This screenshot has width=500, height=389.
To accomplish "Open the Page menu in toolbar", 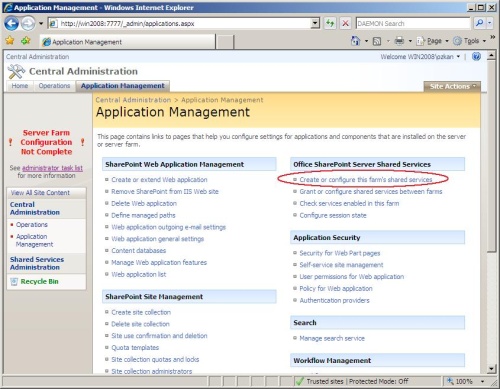I will [433, 41].
